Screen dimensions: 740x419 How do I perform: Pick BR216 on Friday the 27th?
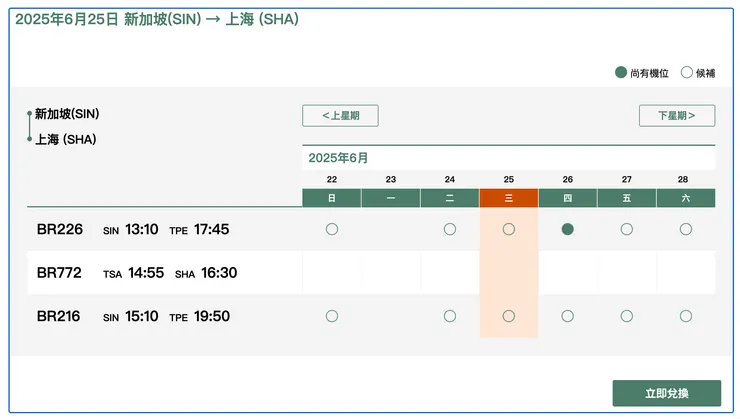coord(627,316)
